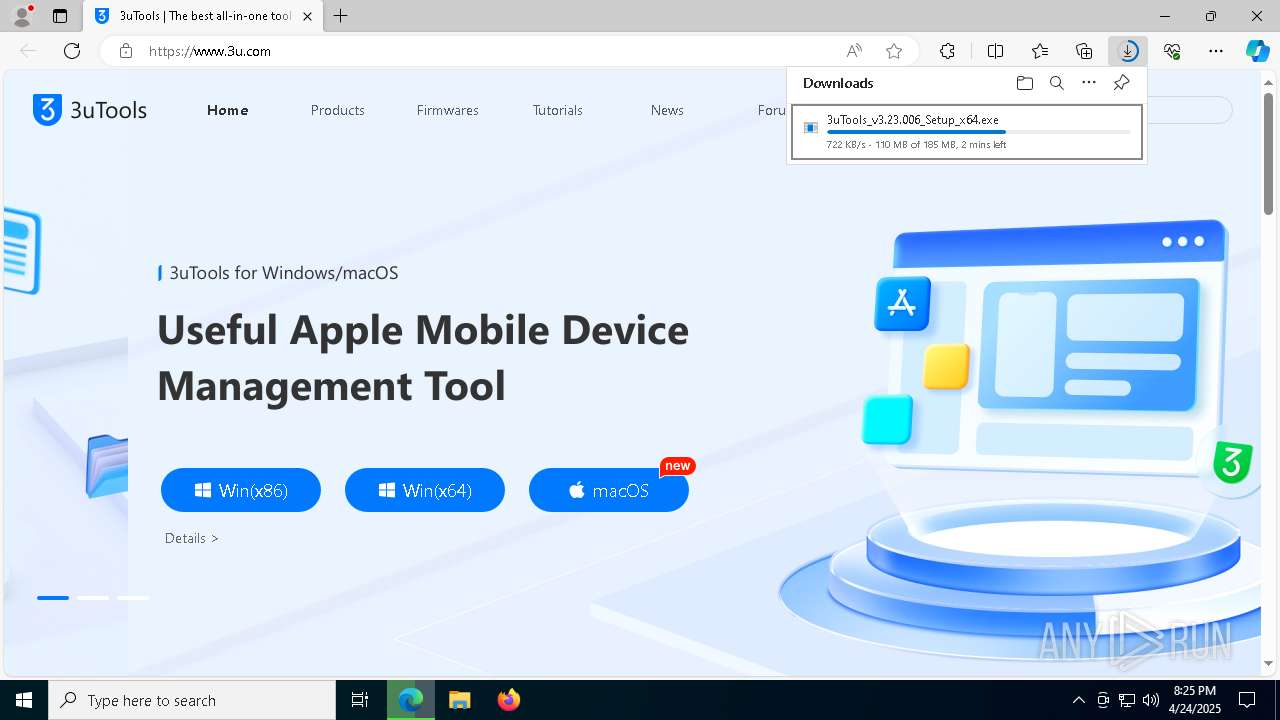1280x720 pixels.
Task: Open a new browser tab
Action: pyautogui.click(x=341, y=16)
